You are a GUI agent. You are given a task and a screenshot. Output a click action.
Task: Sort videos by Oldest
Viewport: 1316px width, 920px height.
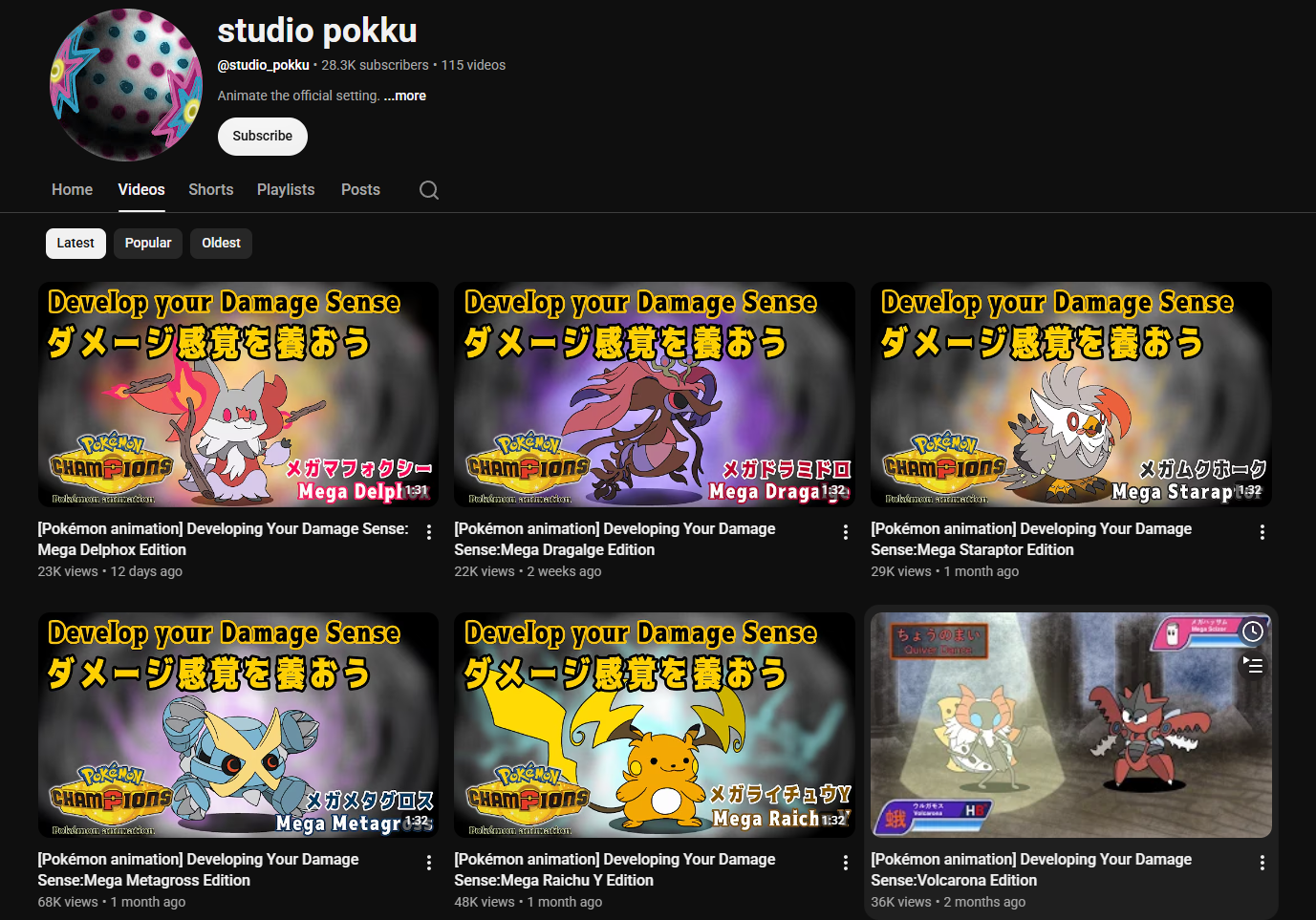(x=221, y=244)
